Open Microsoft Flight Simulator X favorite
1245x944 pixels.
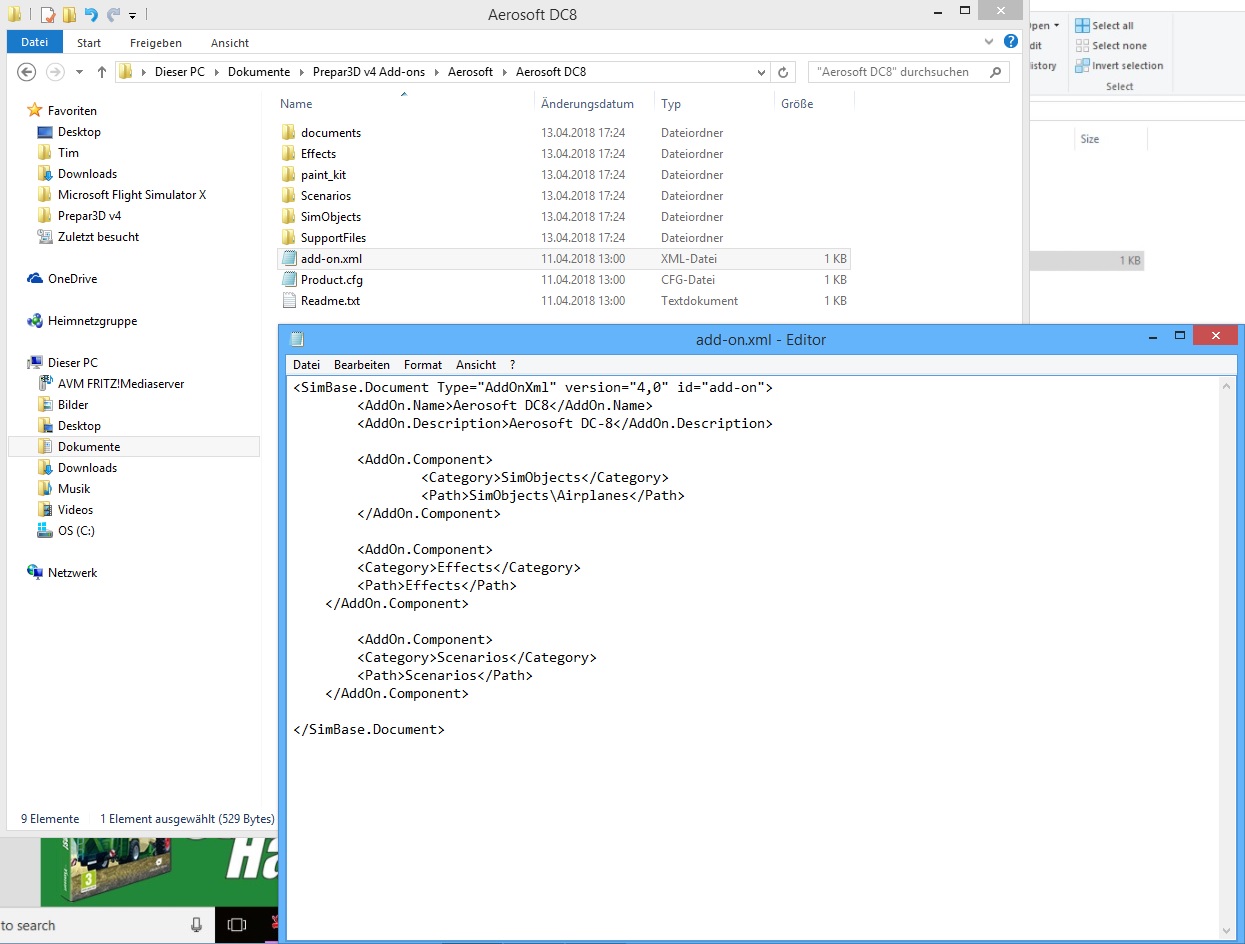(x=132, y=195)
